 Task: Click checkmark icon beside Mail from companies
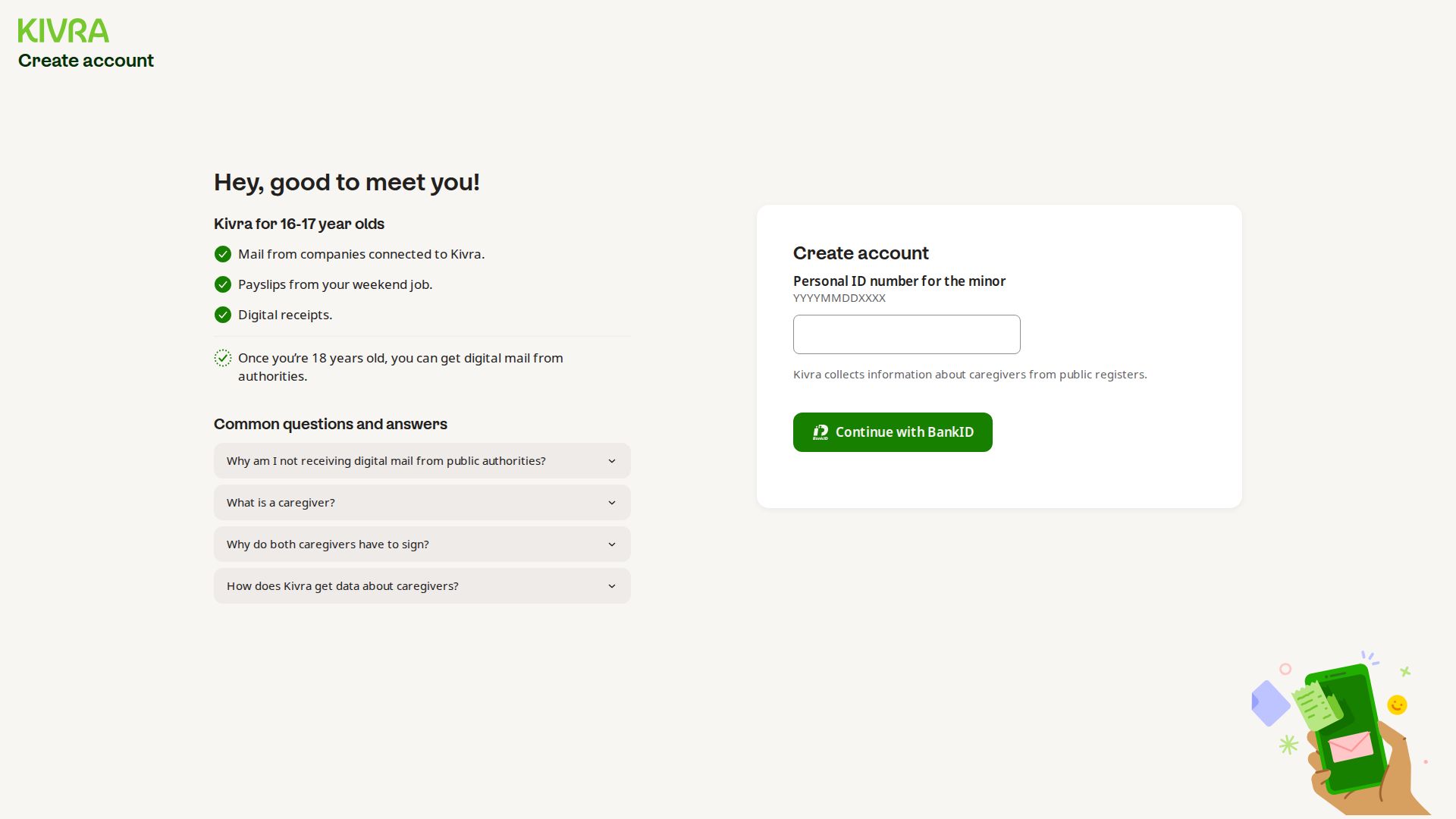pyautogui.click(x=223, y=254)
